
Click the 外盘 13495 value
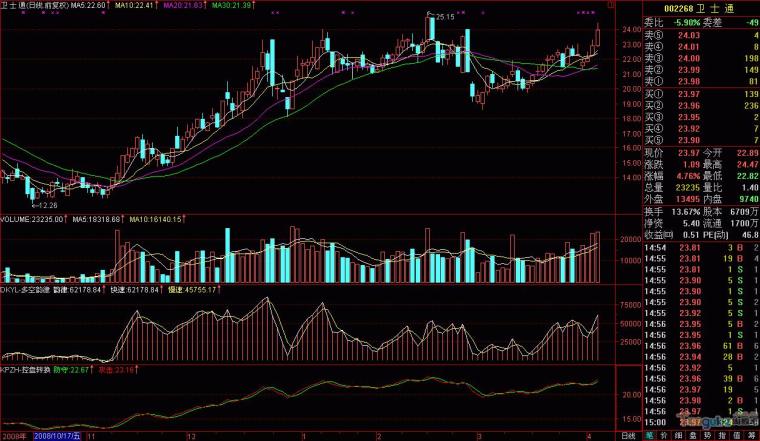click(x=687, y=199)
